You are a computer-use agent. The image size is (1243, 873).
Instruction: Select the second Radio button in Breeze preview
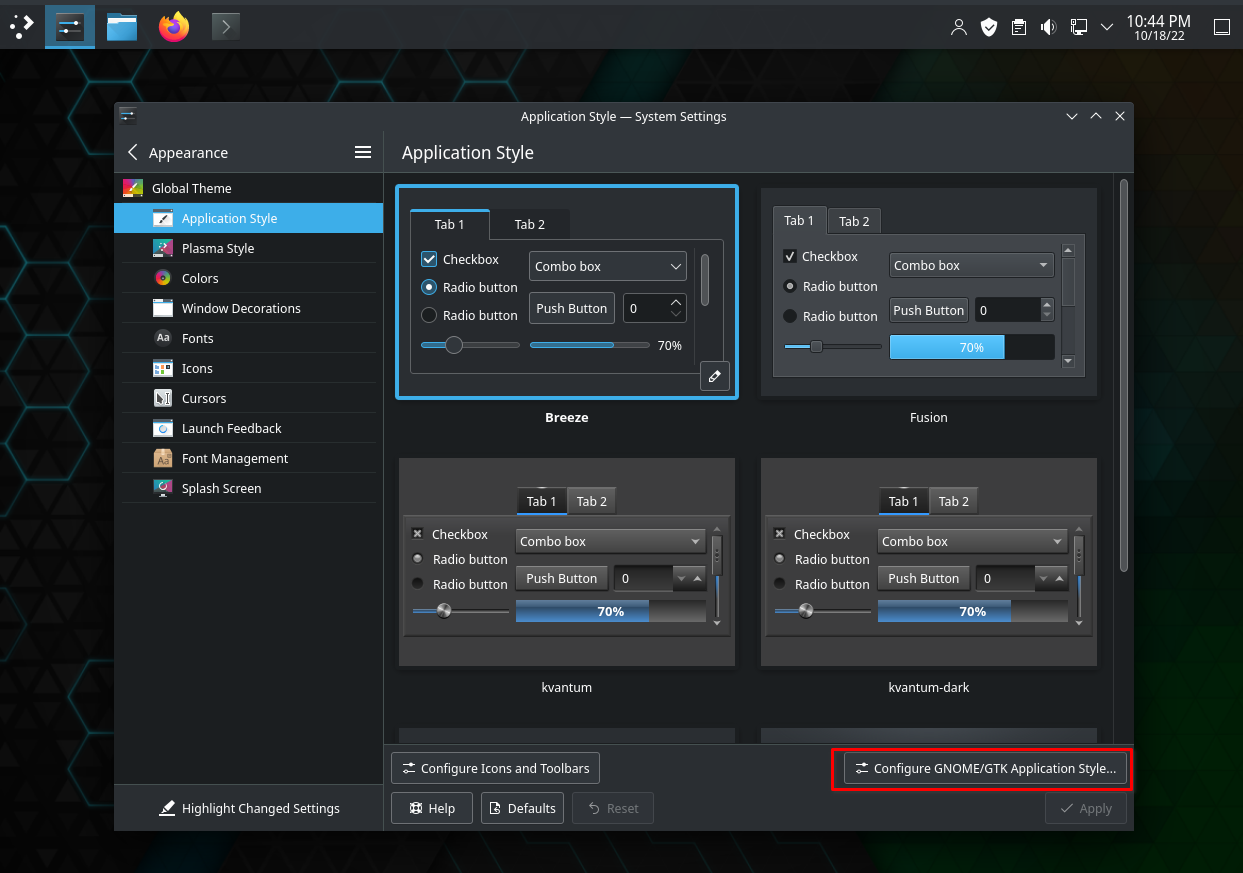(x=429, y=315)
